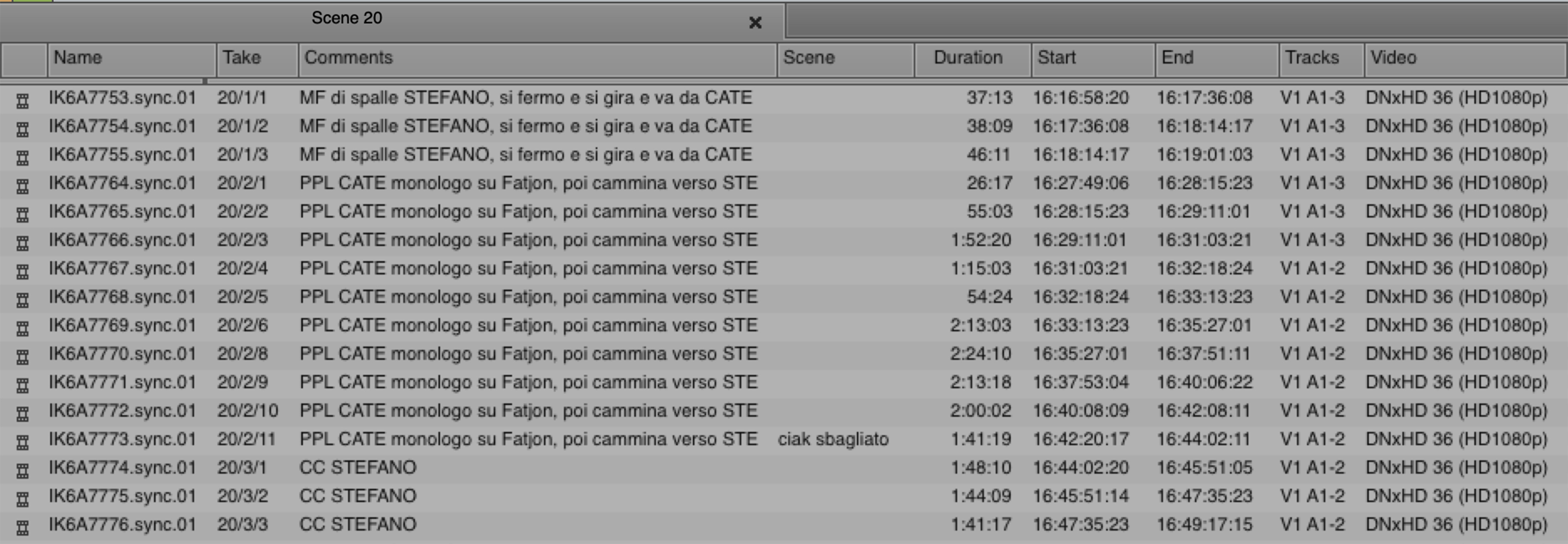The image size is (1568, 544).
Task: Select the clip icon beside IK6A7776.sync.01
Action: 22,526
